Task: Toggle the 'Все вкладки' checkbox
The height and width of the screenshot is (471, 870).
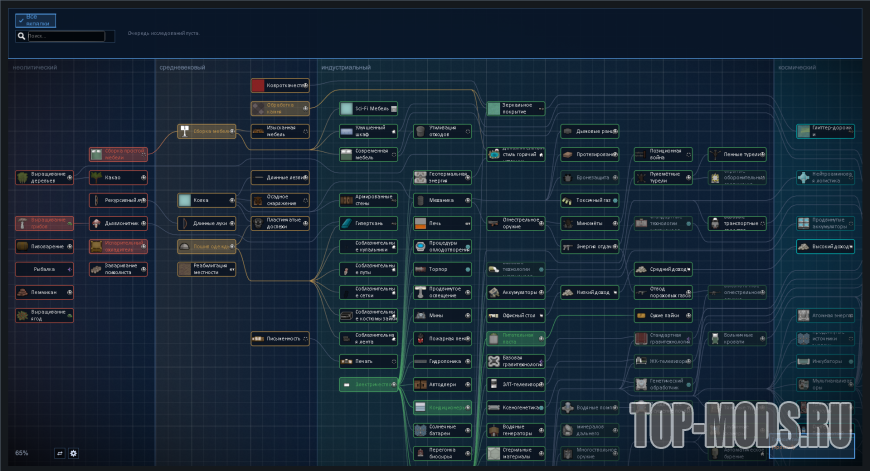Action: coord(35,20)
